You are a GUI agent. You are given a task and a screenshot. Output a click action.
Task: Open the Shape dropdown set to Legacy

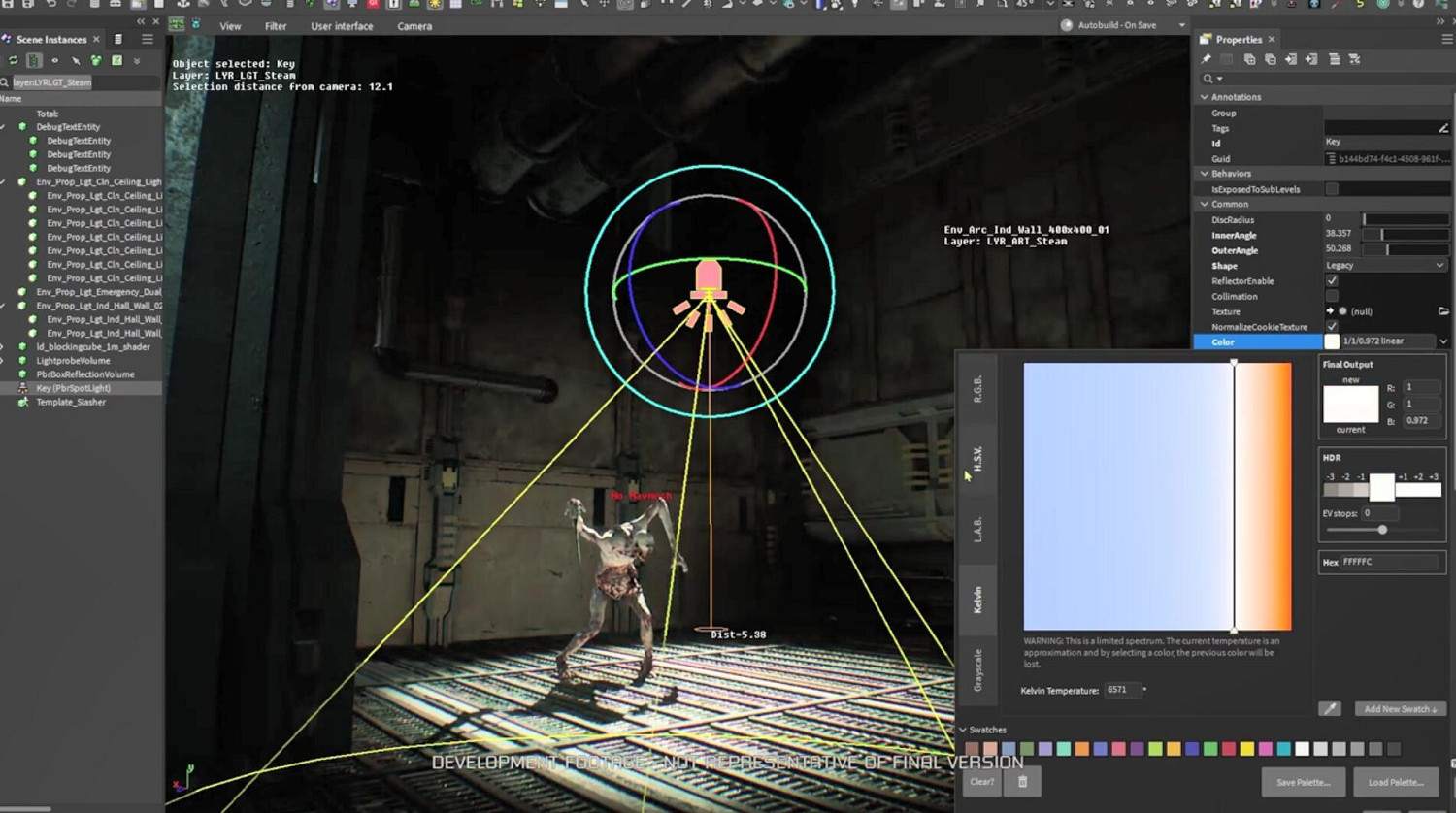1385,265
